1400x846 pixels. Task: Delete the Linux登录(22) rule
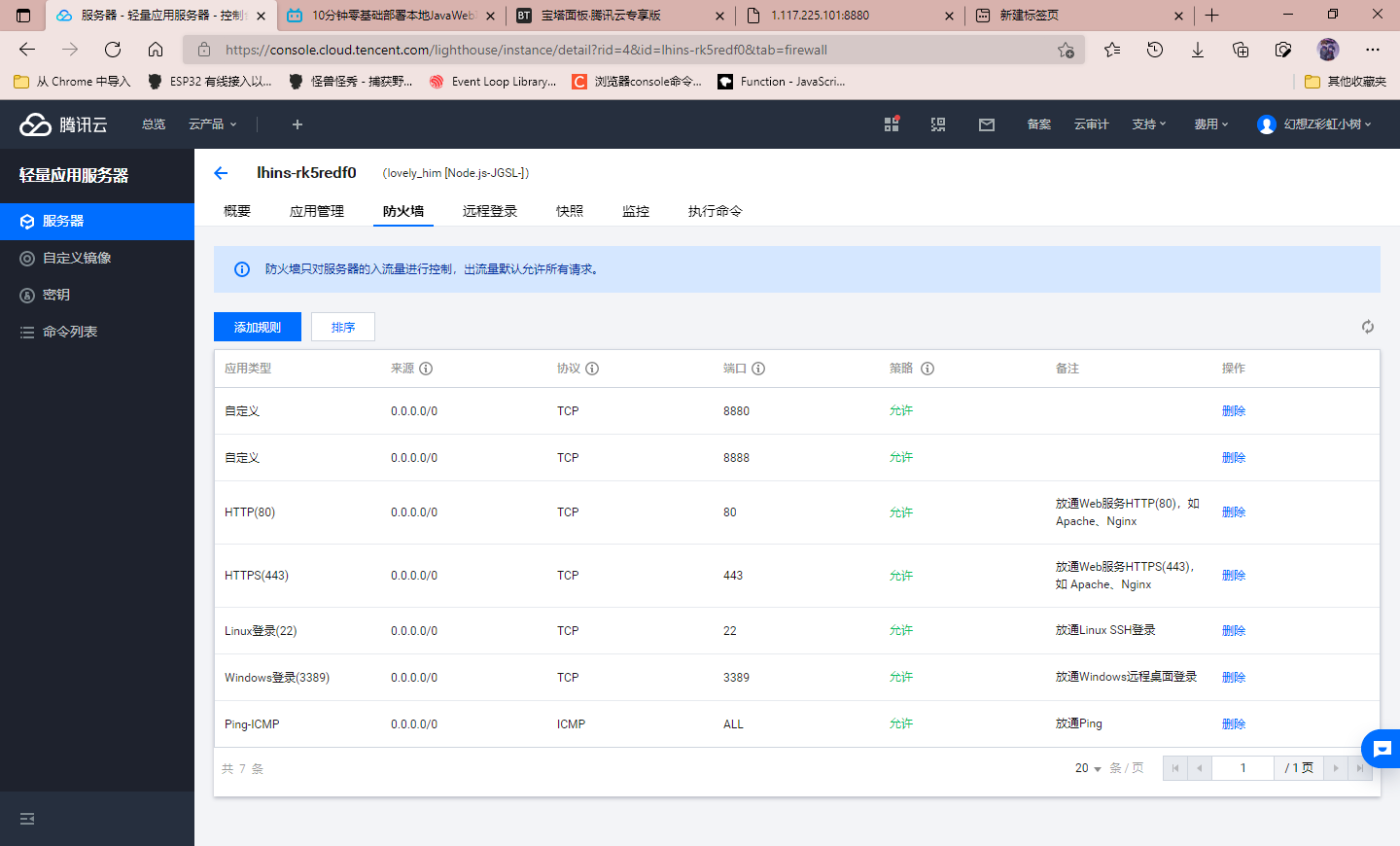pyautogui.click(x=1234, y=630)
